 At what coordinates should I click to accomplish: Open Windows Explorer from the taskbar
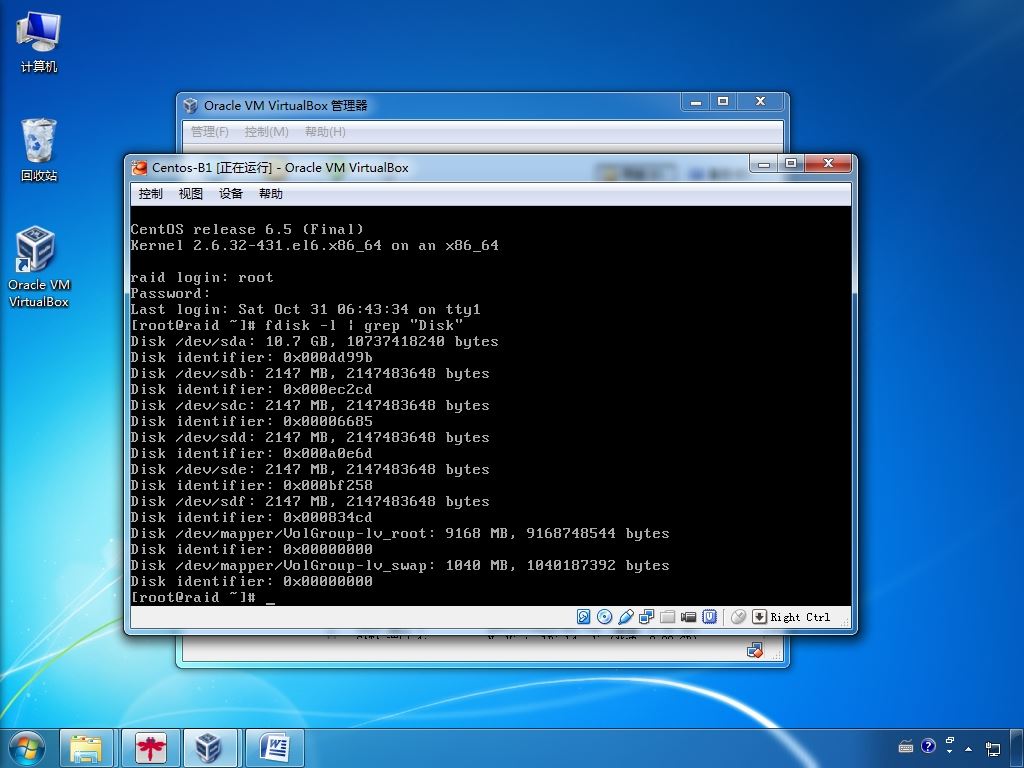pos(86,748)
